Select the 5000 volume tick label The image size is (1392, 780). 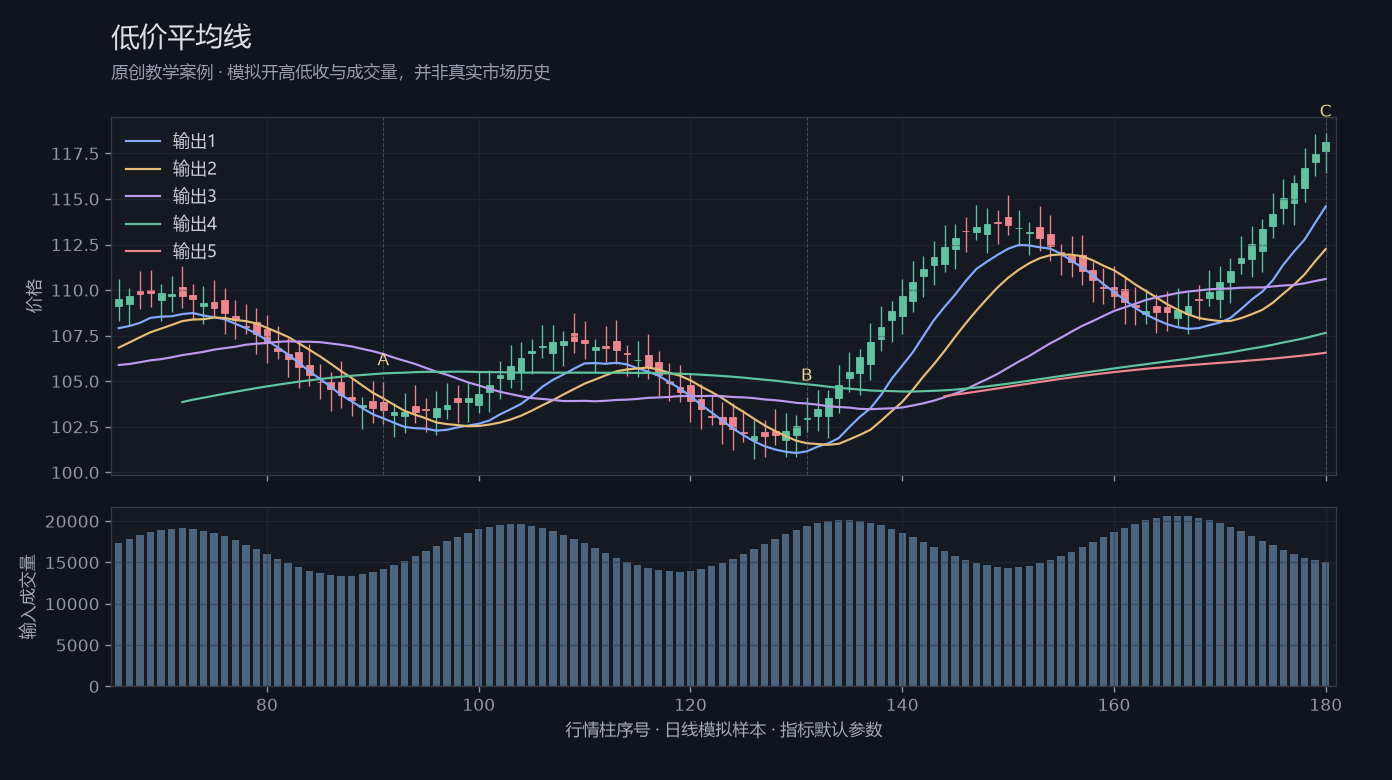tap(79, 646)
